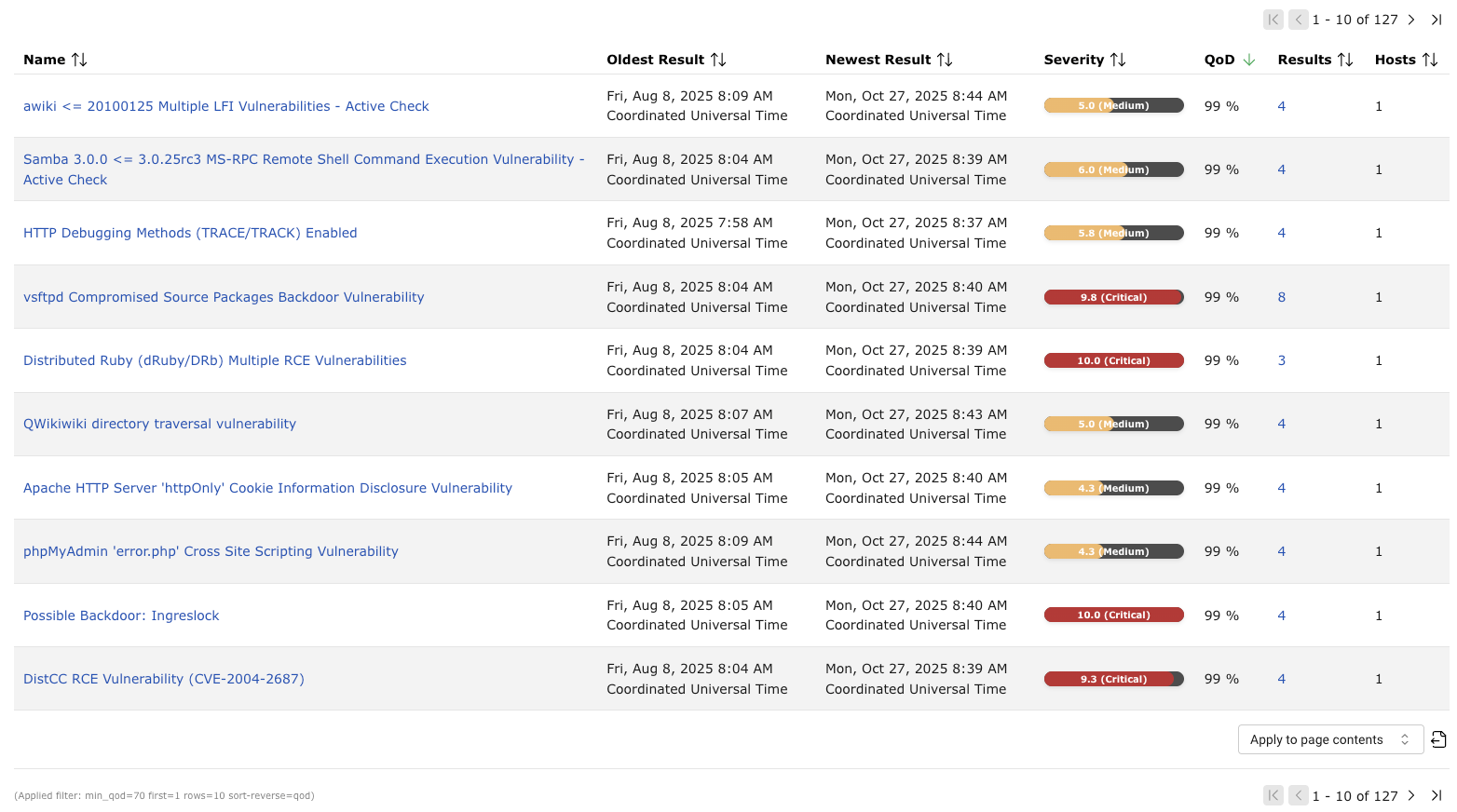Jump to last page using top pagination icon
The image size is (1457, 812).
click(x=1437, y=20)
